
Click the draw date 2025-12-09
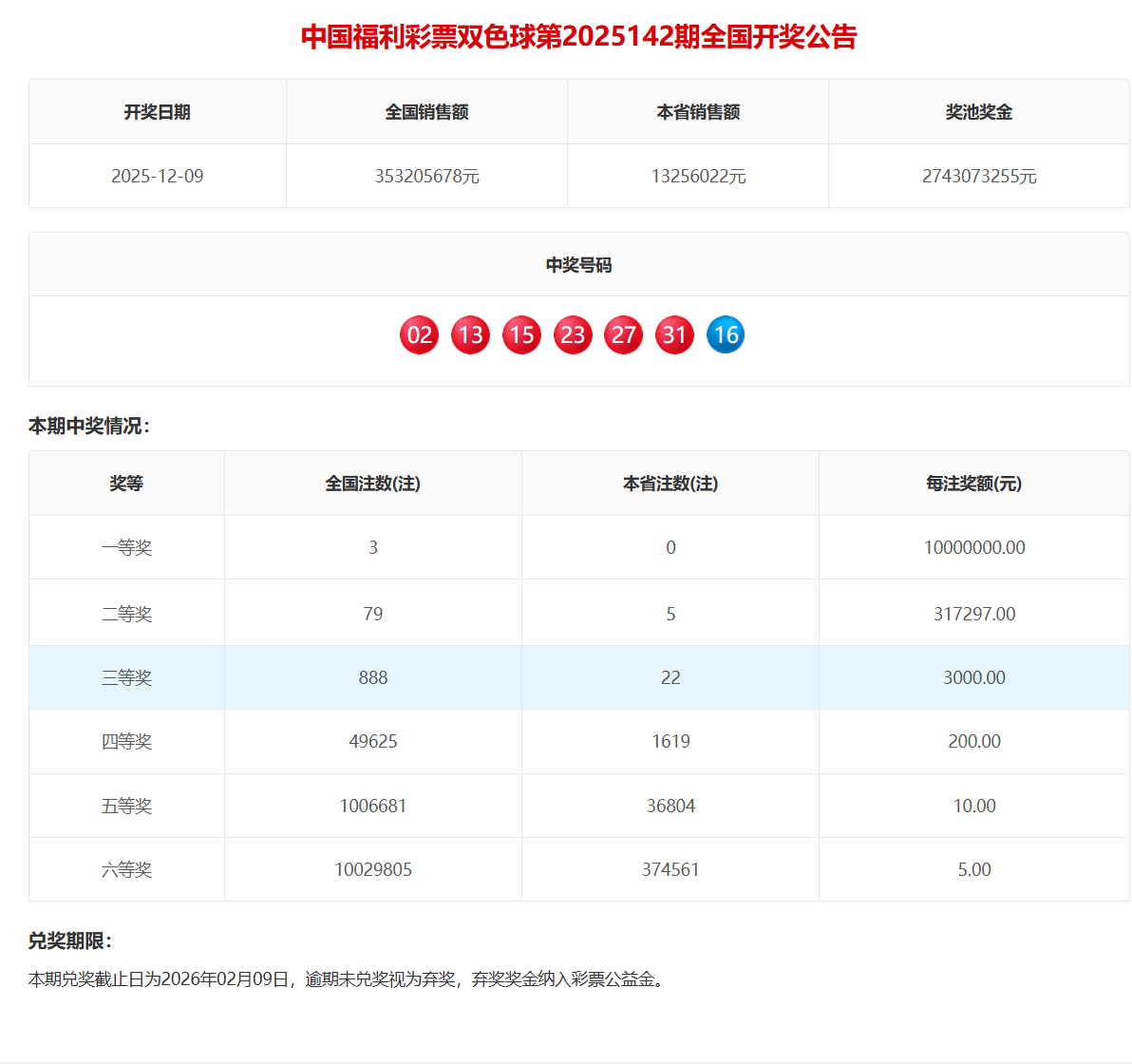coord(158,177)
